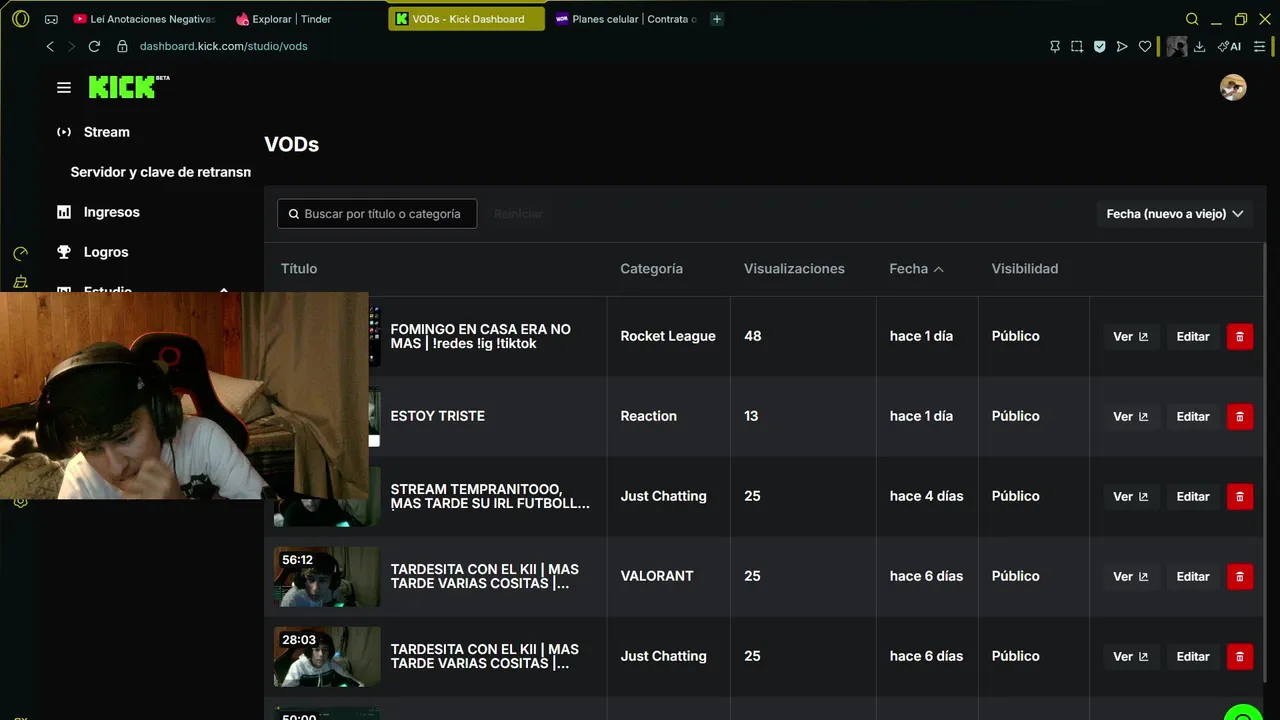This screenshot has height=720, width=1280.
Task: Click the Categoría column header
Action: pos(651,268)
